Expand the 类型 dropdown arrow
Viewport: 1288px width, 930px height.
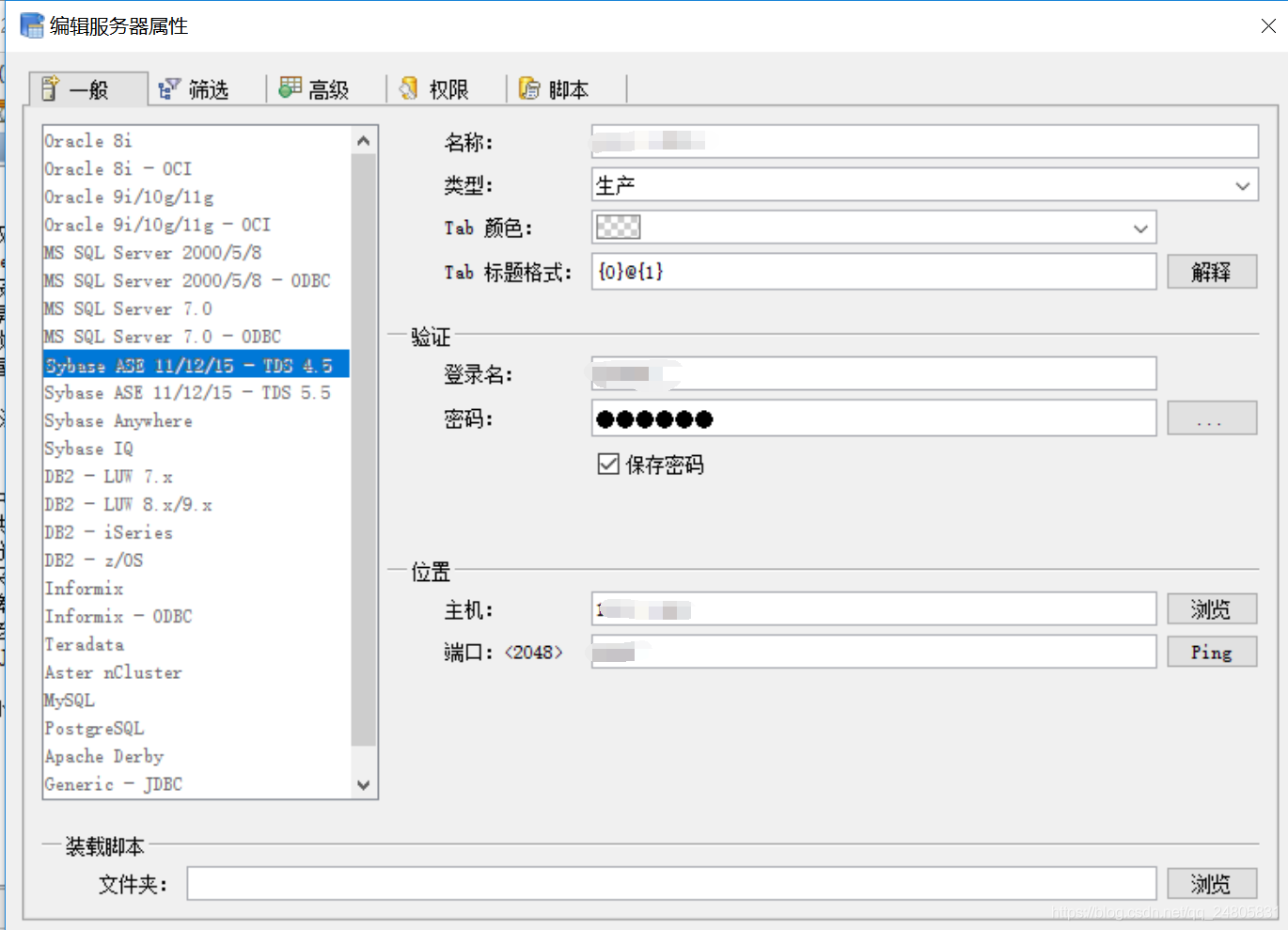pyautogui.click(x=1242, y=185)
